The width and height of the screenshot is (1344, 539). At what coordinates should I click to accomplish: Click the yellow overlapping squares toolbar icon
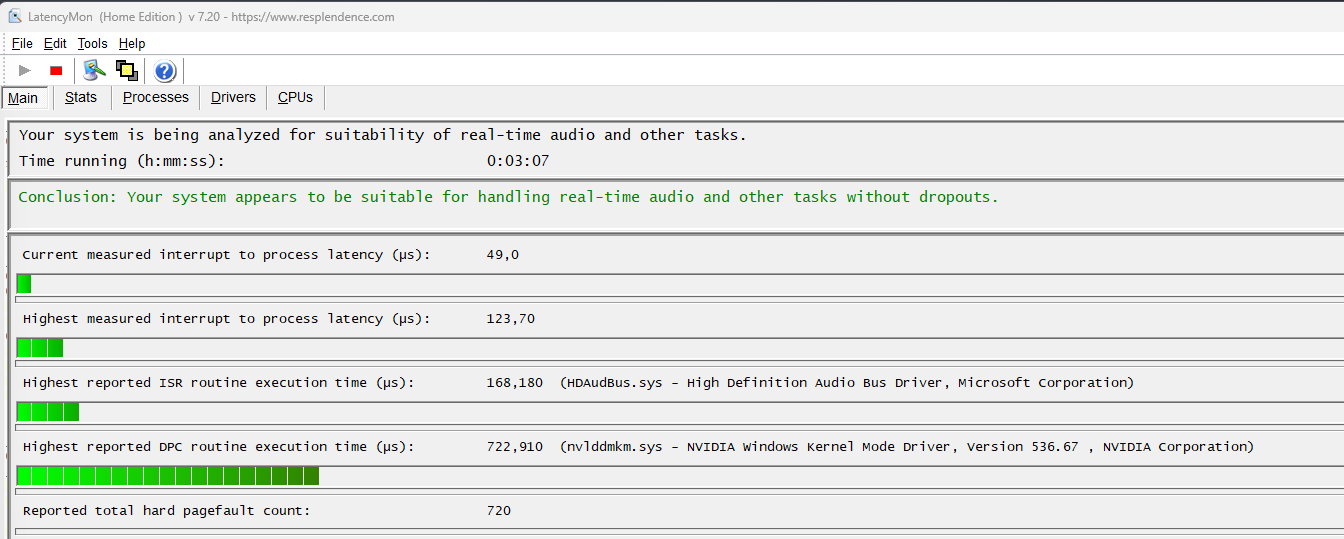click(126, 70)
